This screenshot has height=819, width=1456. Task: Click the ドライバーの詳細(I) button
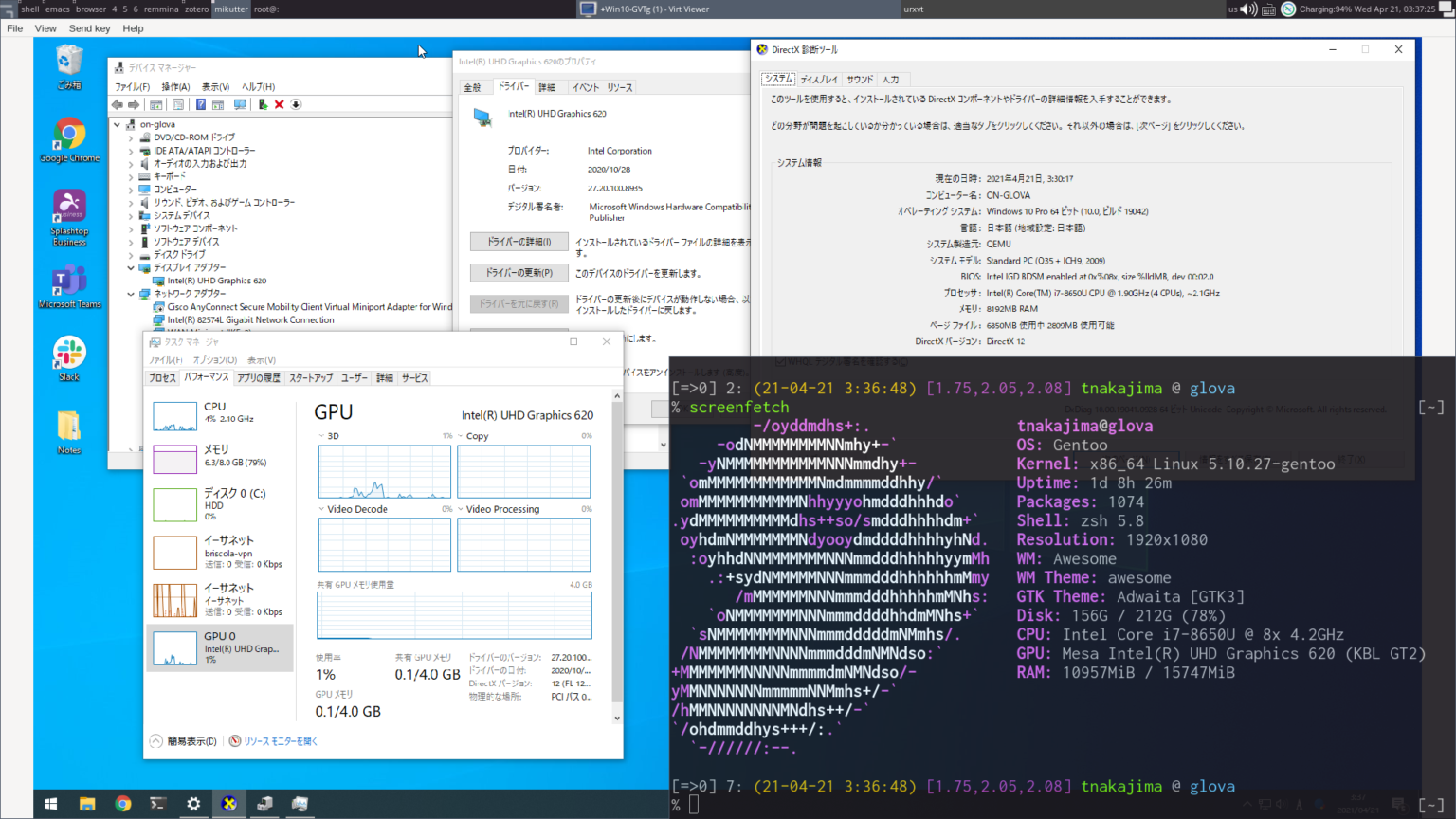519,242
